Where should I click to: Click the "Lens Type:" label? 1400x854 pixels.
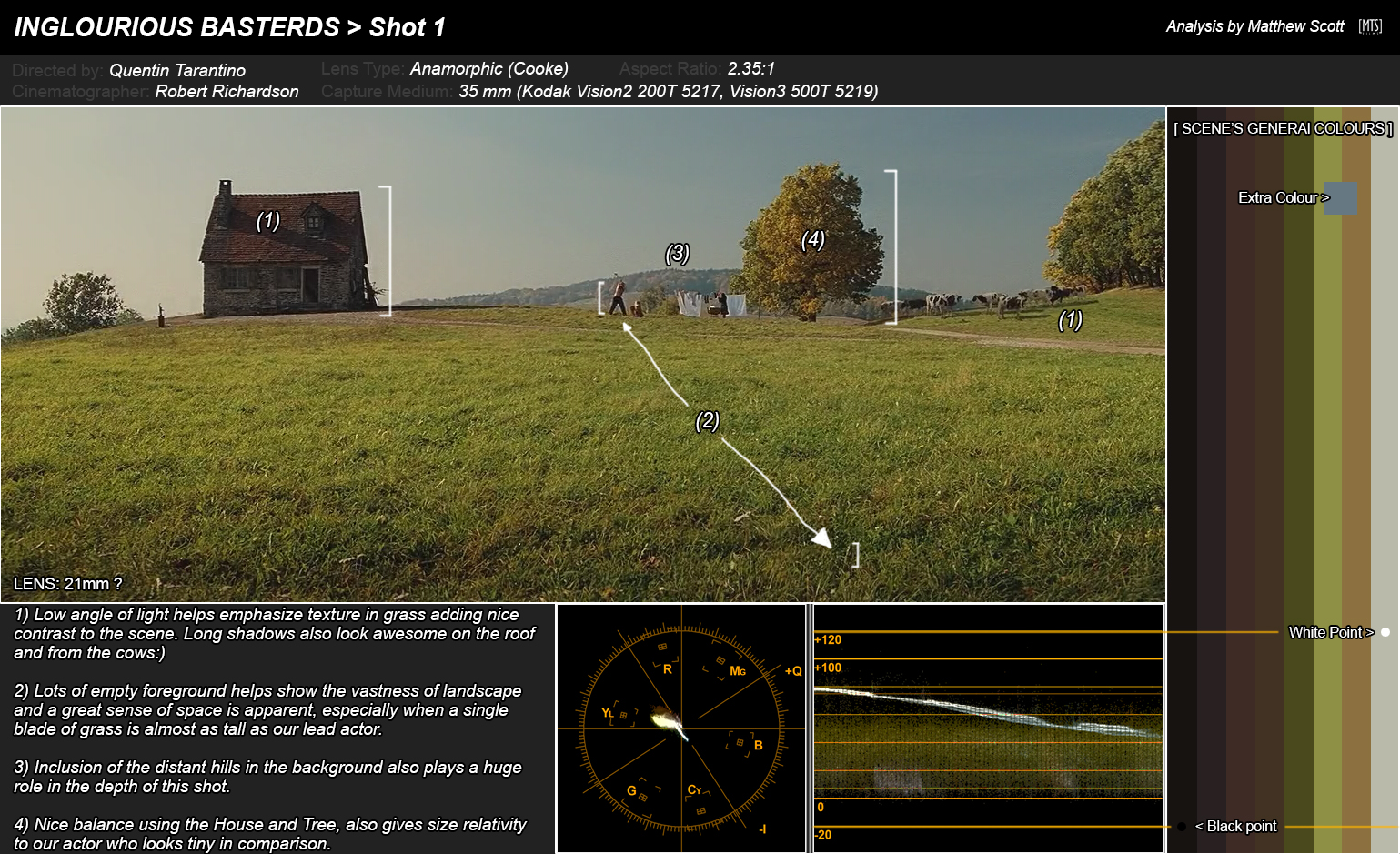pyautogui.click(x=363, y=69)
